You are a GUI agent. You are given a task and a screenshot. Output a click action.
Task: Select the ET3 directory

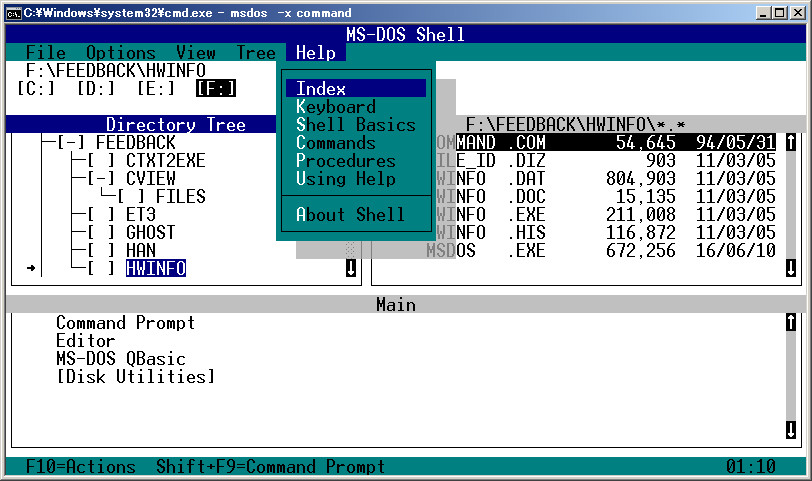pyautogui.click(x=141, y=214)
